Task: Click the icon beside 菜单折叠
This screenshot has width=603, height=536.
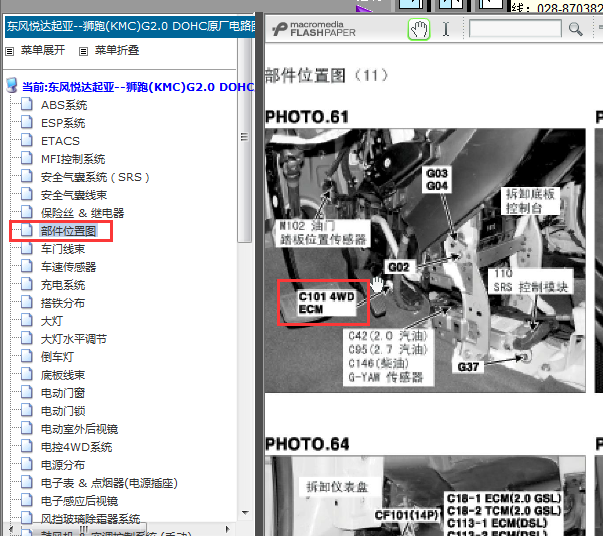Action: click(83, 51)
